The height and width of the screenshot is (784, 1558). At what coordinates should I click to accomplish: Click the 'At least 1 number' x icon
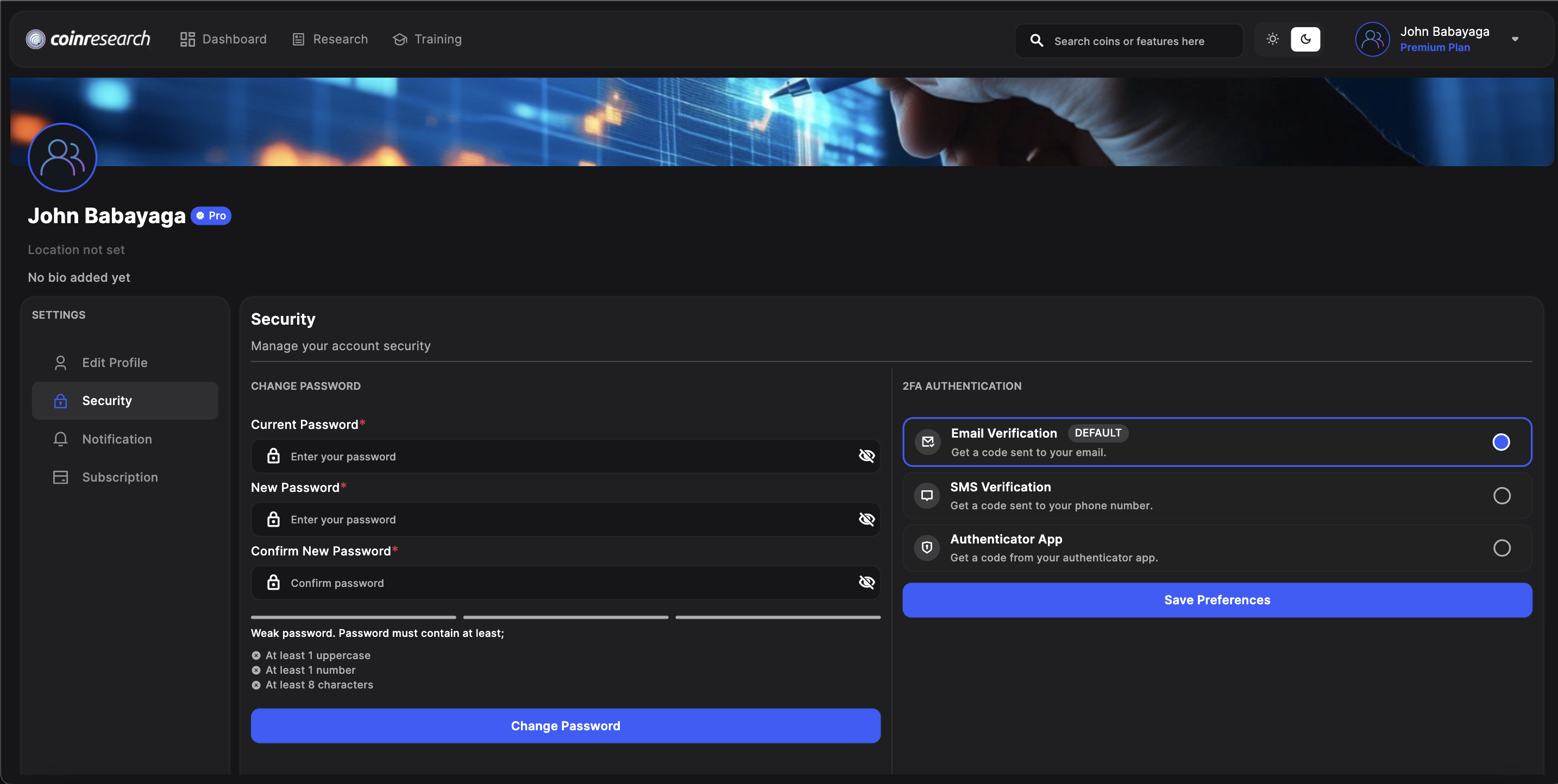point(256,670)
